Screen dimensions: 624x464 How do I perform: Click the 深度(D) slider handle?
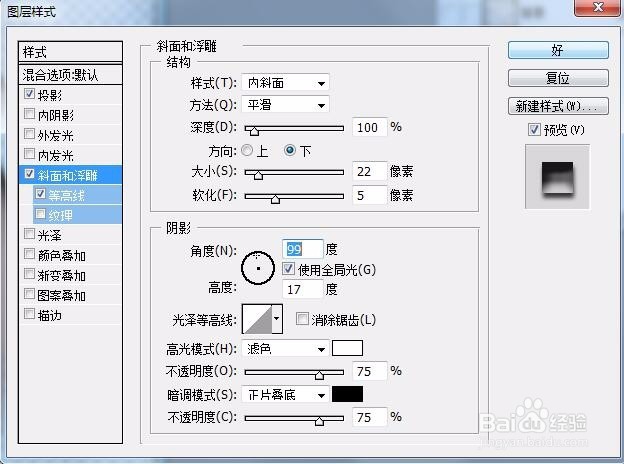pos(254,131)
